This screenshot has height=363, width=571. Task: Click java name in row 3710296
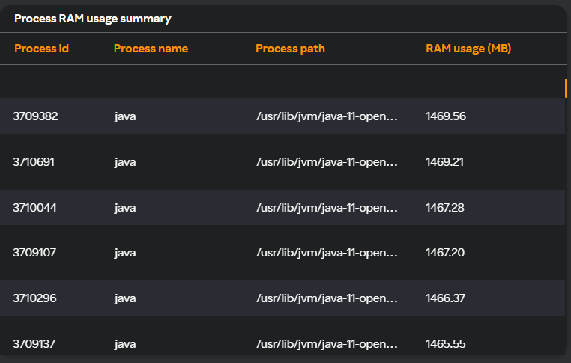[x=125, y=299]
